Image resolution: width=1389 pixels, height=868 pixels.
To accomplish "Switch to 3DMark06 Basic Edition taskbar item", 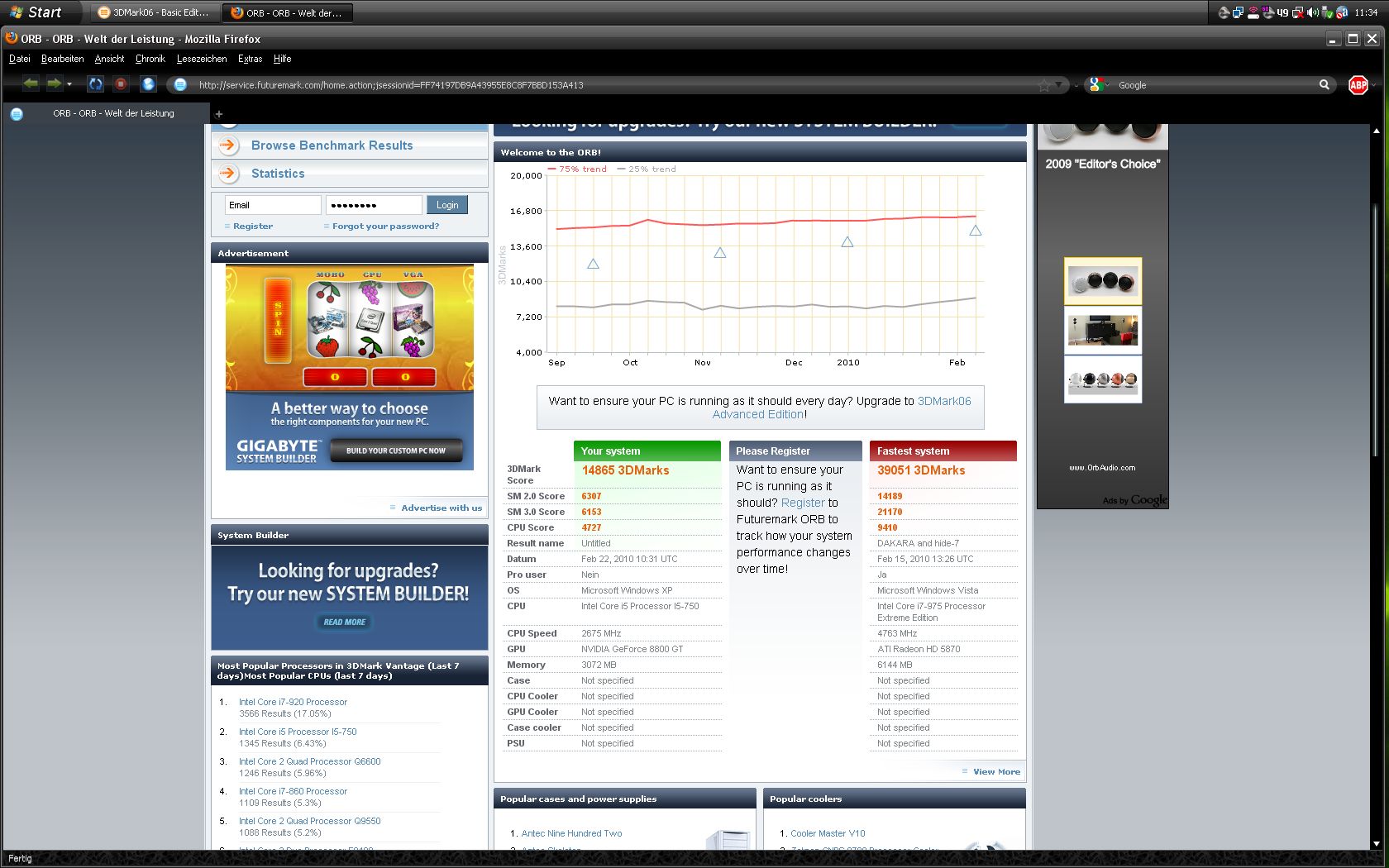I will pyautogui.click(x=154, y=12).
